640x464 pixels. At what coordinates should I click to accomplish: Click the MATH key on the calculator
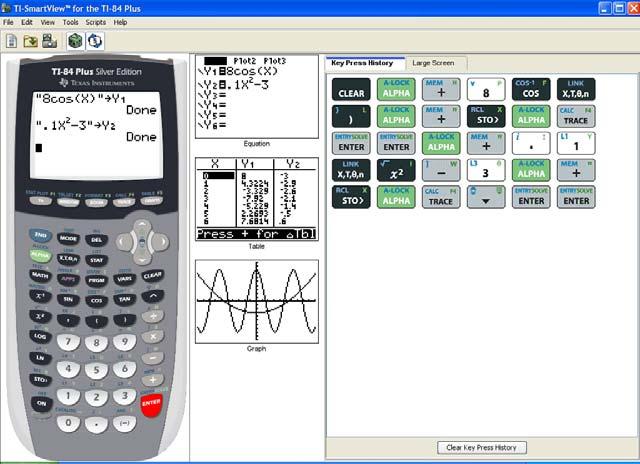coord(40,275)
